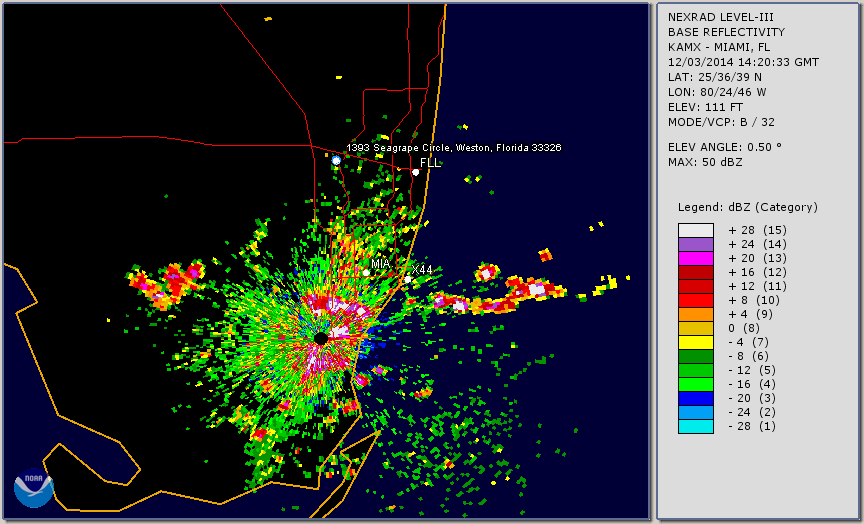The height and width of the screenshot is (524, 864).
Task: Click the + 28 (15) legend value text
Action: (757, 230)
